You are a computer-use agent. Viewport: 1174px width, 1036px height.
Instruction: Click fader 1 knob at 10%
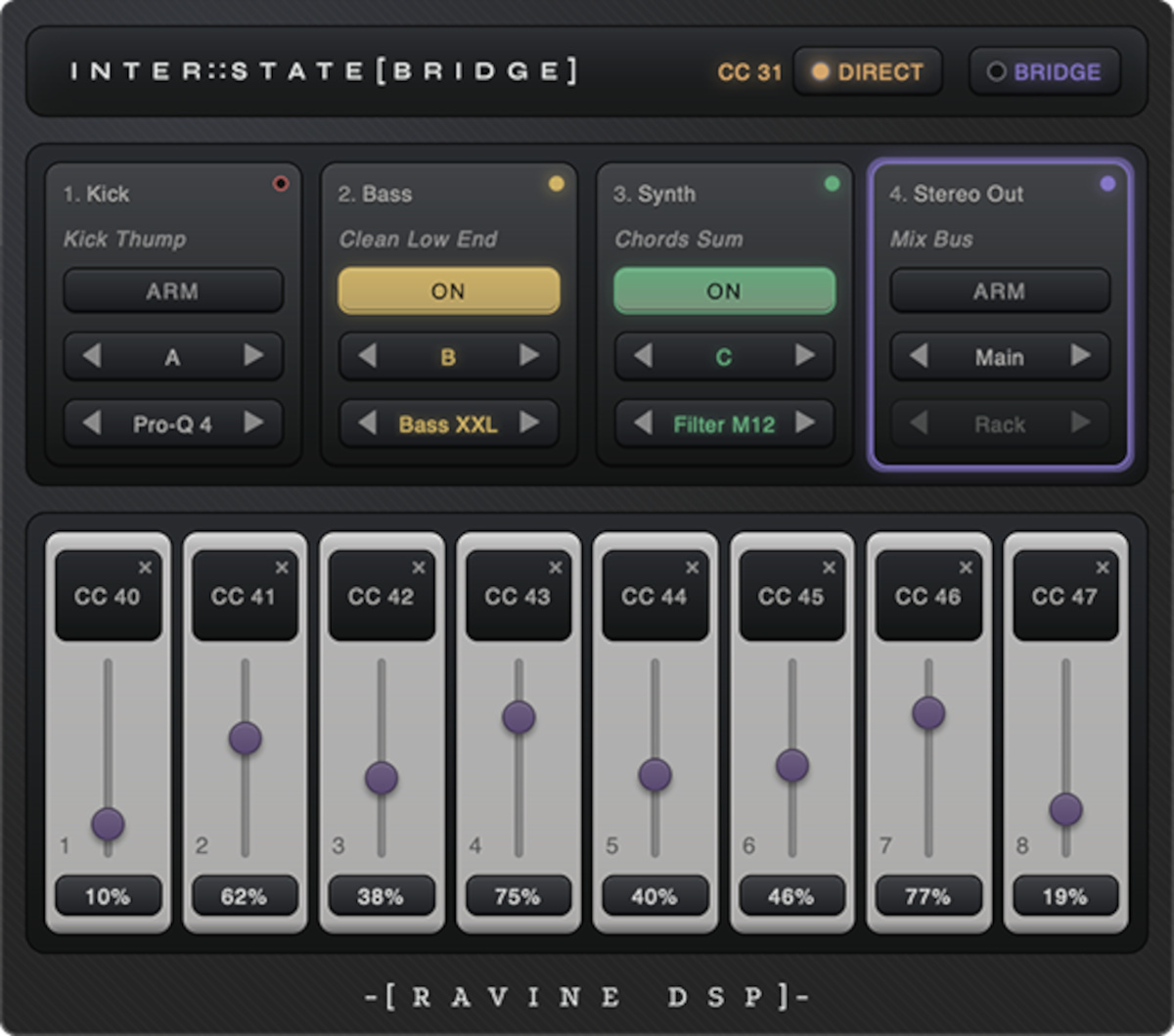pos(108,824)
